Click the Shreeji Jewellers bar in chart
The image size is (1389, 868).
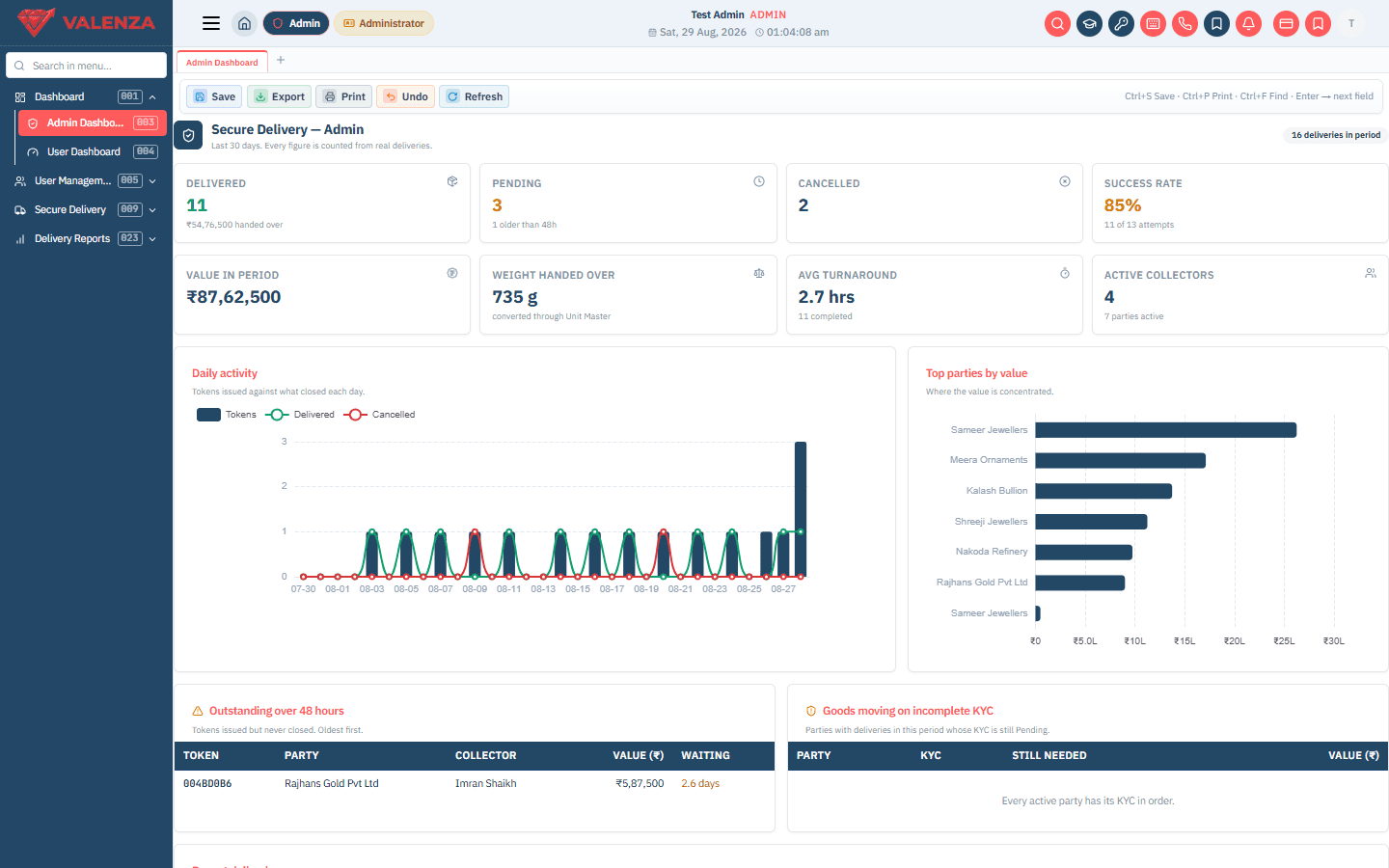(1091, 522)
